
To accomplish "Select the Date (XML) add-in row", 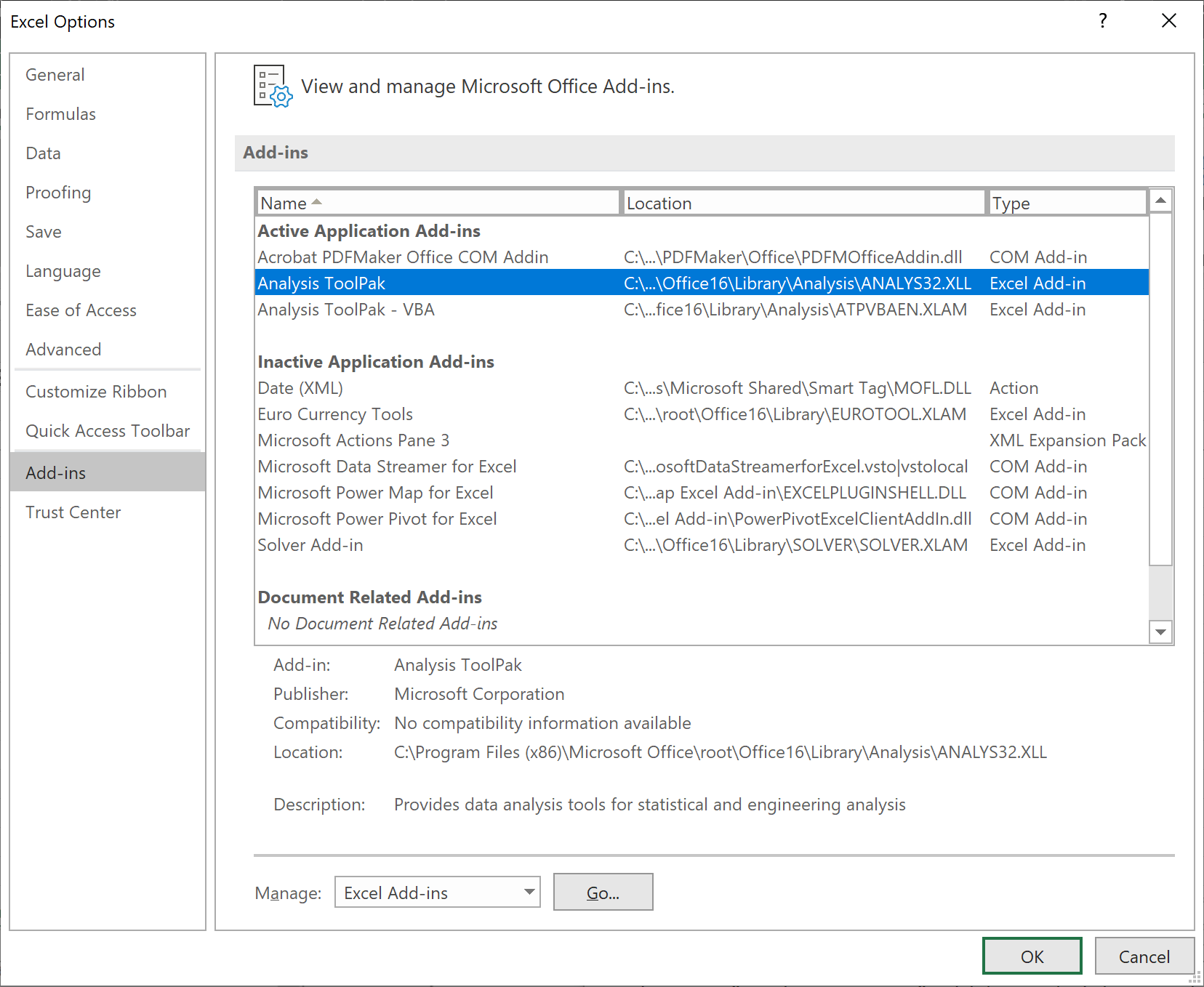I will pos(702,388).
